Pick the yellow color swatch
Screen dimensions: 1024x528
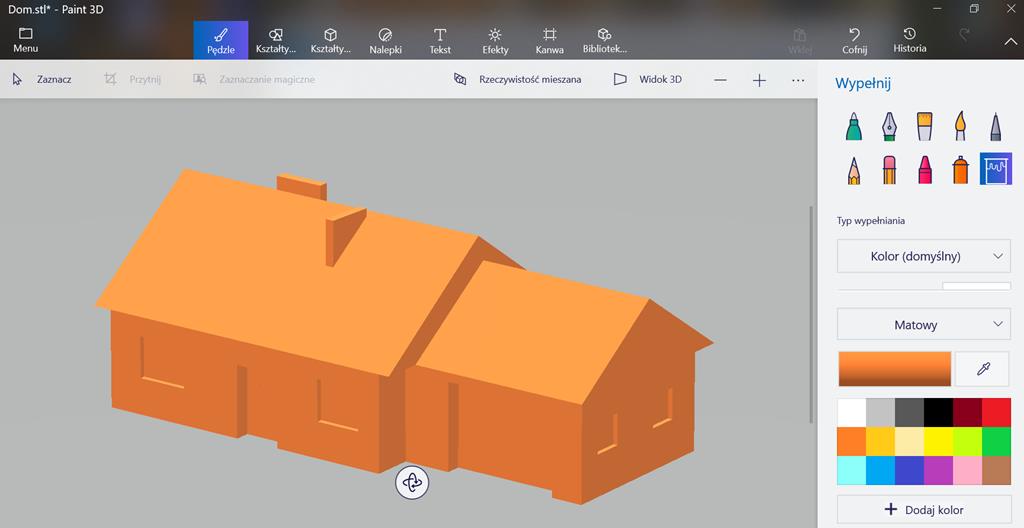pyautogui.click(x=937, y=441)
